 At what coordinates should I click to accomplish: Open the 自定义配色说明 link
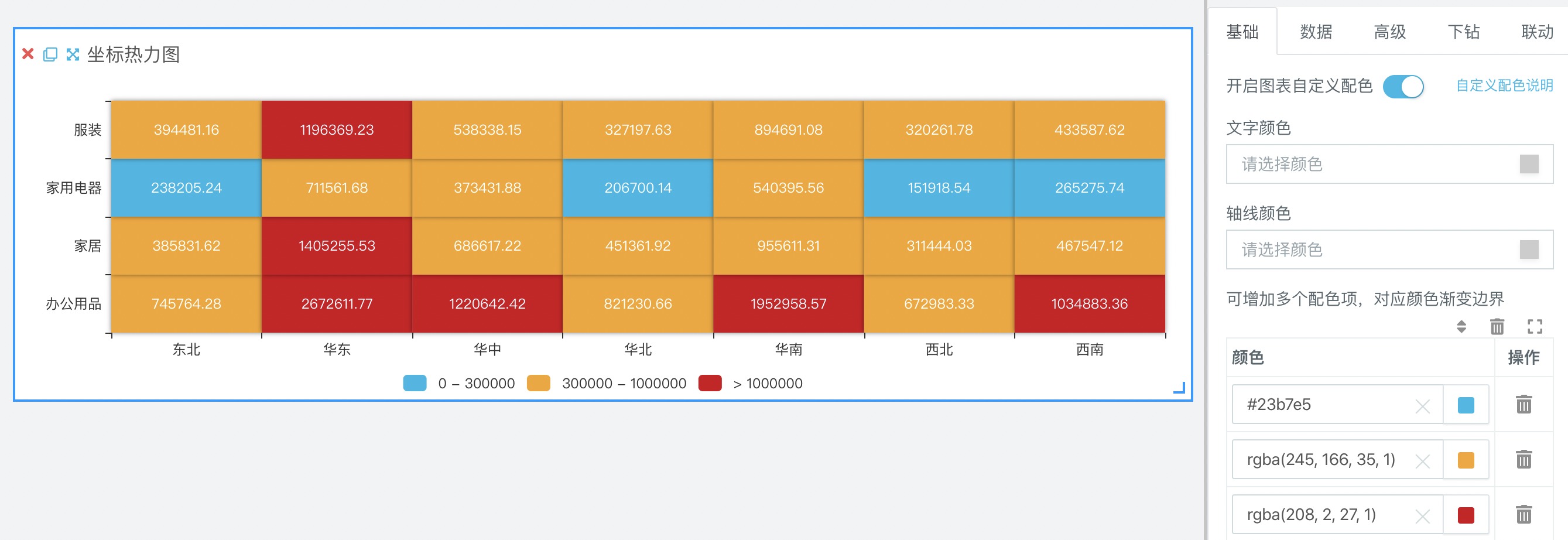pyautogui.click(x=1504, y=86)
